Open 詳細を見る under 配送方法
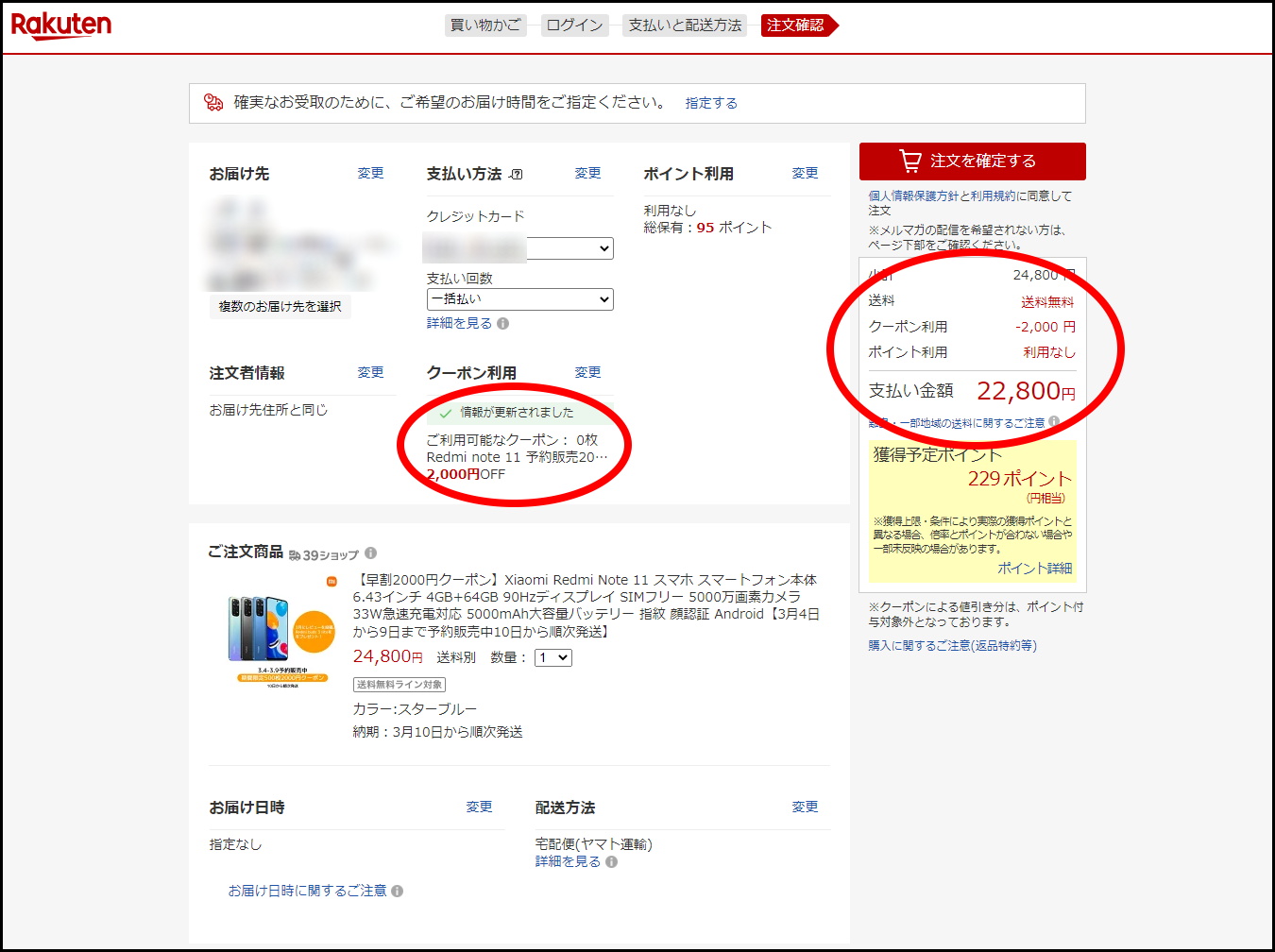 568,861
